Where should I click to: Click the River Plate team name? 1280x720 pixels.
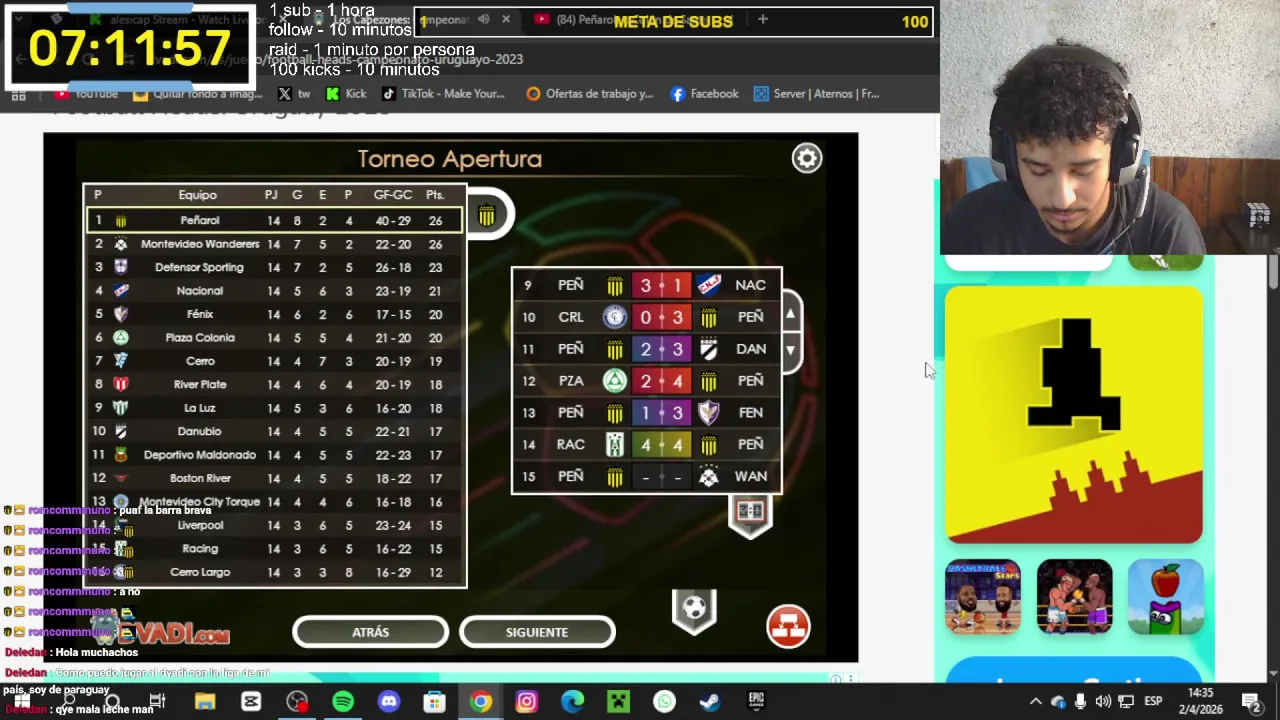point(200,384)
